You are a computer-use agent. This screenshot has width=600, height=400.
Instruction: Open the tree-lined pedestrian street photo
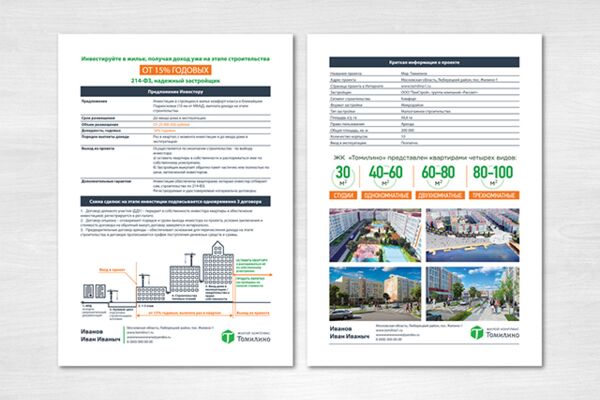(x=473, y=294)
